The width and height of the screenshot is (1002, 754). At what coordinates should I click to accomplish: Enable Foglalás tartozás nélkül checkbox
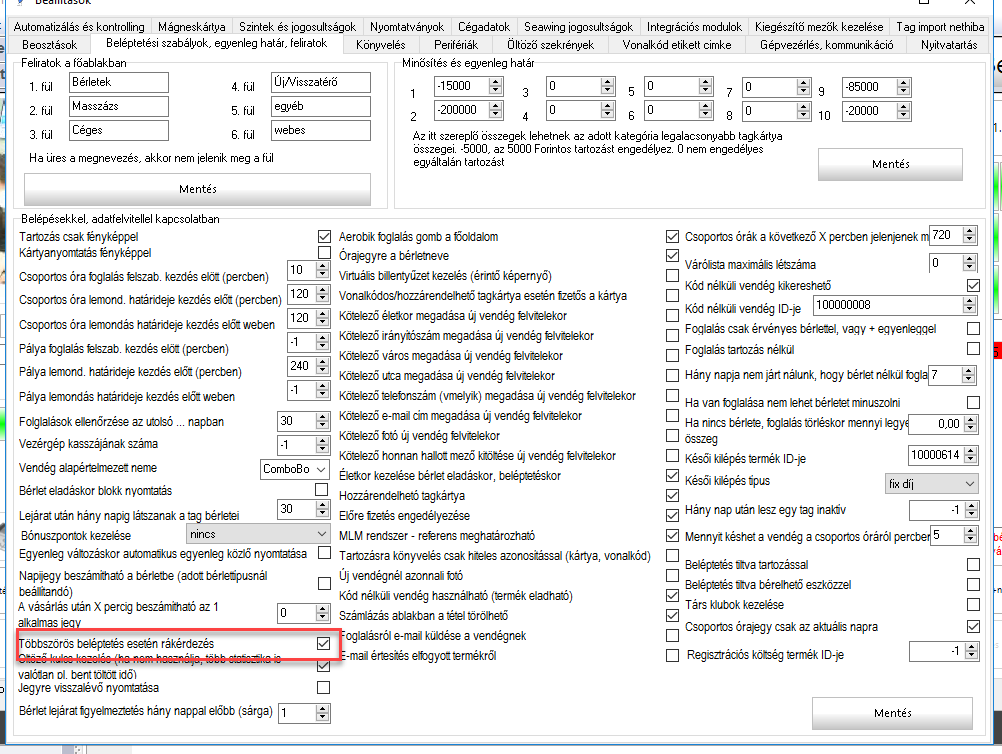click(973, 349)
